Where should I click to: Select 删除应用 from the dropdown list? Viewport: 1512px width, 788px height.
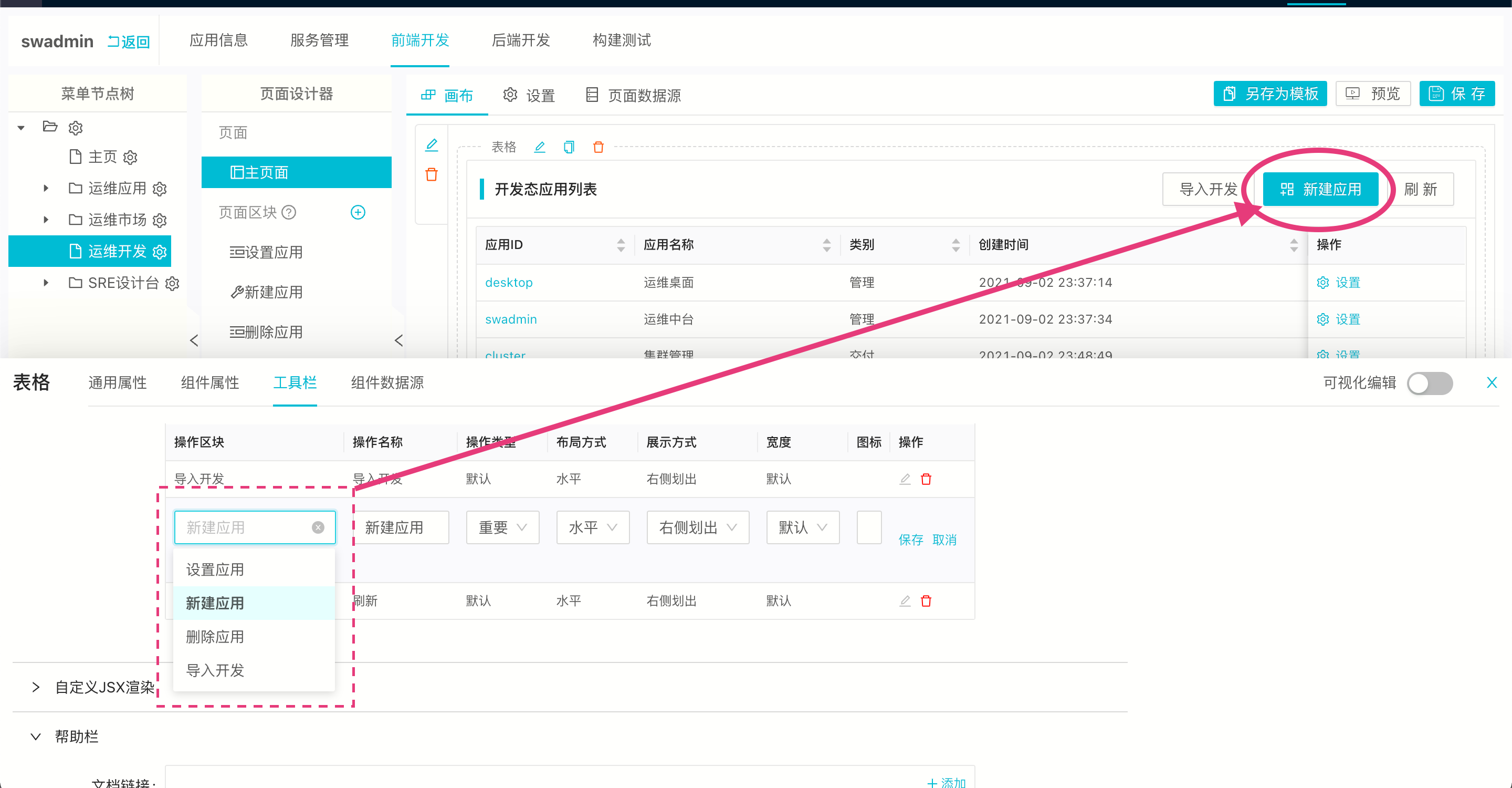tap(215, 636)
